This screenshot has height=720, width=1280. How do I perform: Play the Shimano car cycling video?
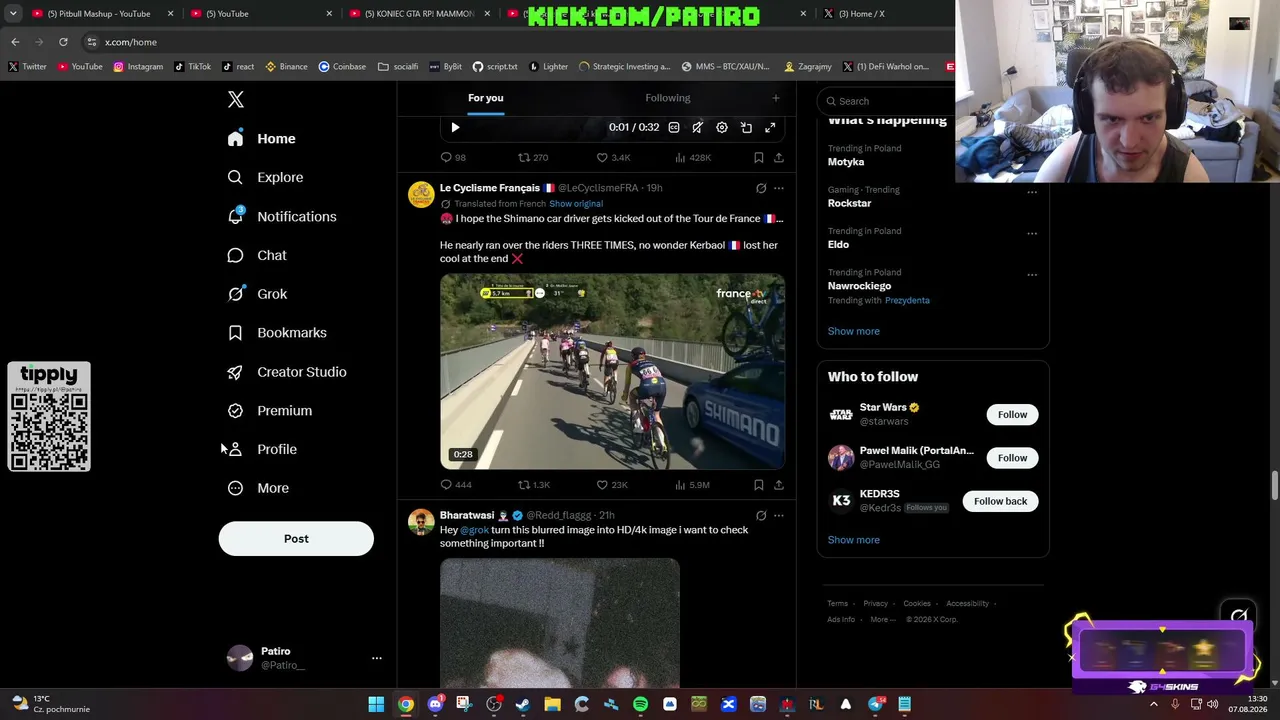(x=612, y=372)
